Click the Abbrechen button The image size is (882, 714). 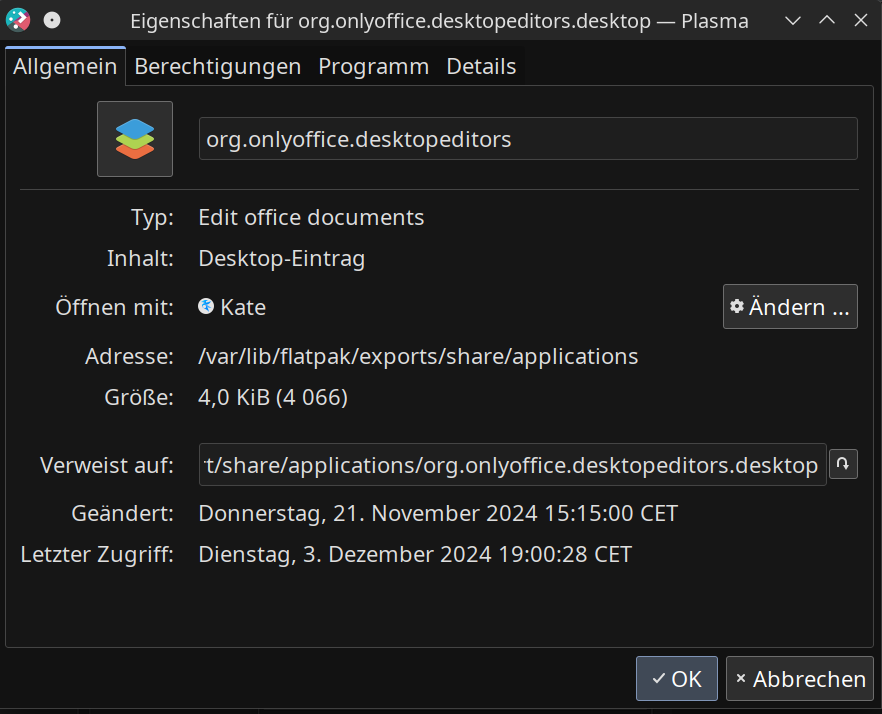coord(799,679)
